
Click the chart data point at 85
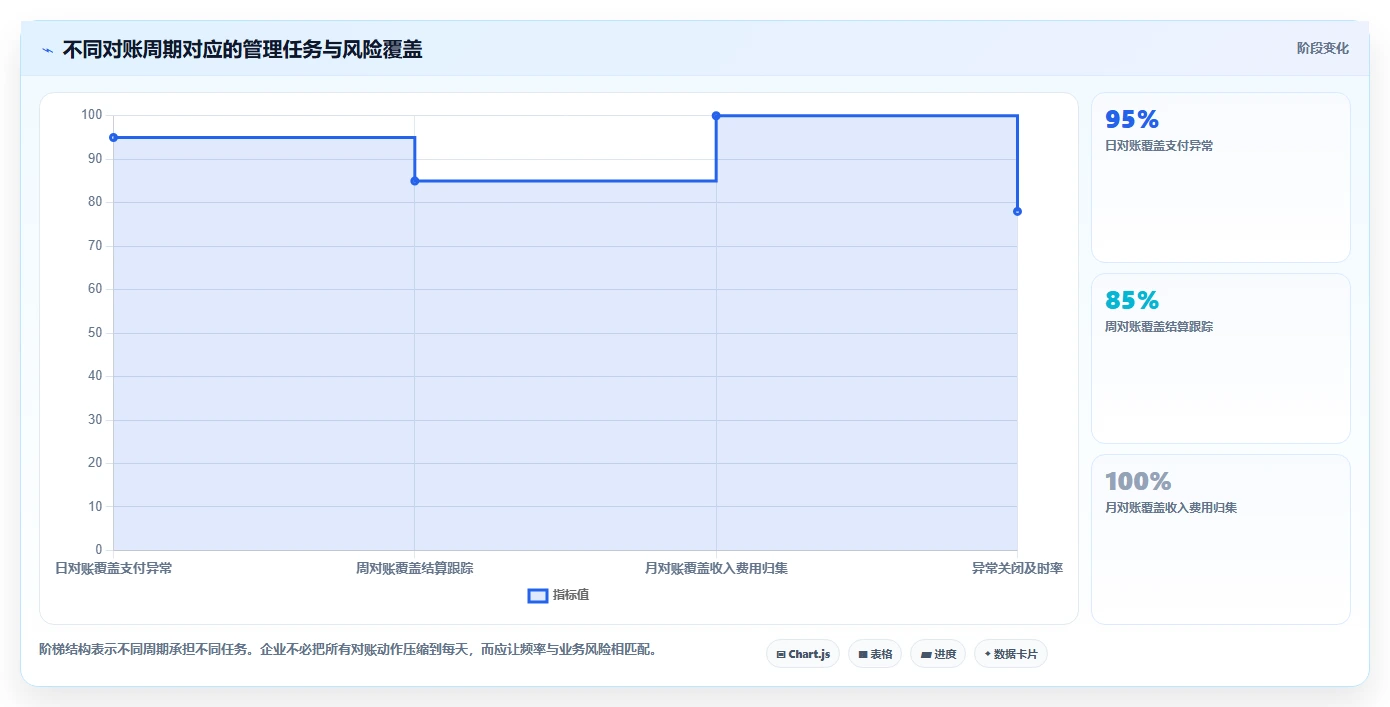click(415, 181)
